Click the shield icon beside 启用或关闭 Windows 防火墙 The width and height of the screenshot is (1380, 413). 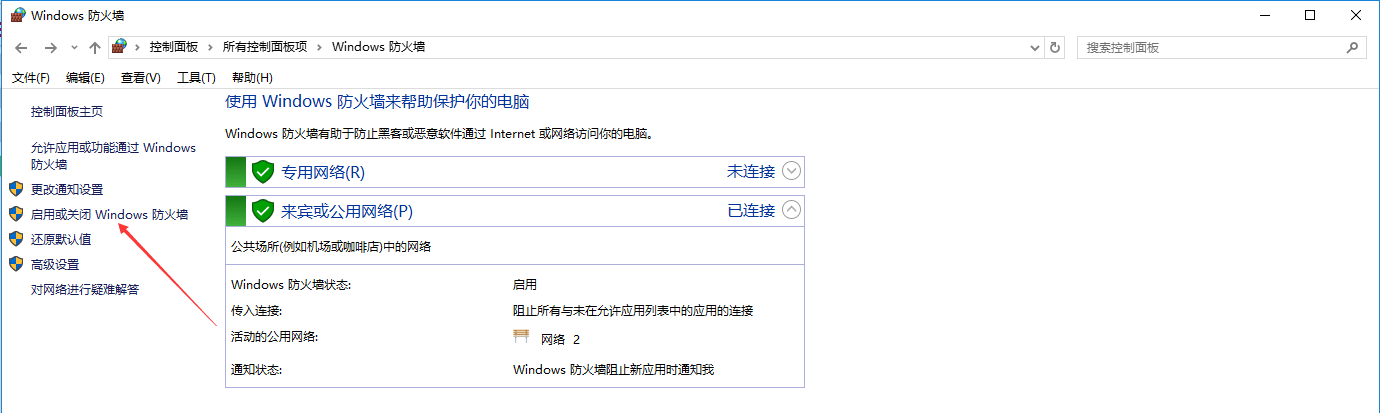tap(15, 214)
